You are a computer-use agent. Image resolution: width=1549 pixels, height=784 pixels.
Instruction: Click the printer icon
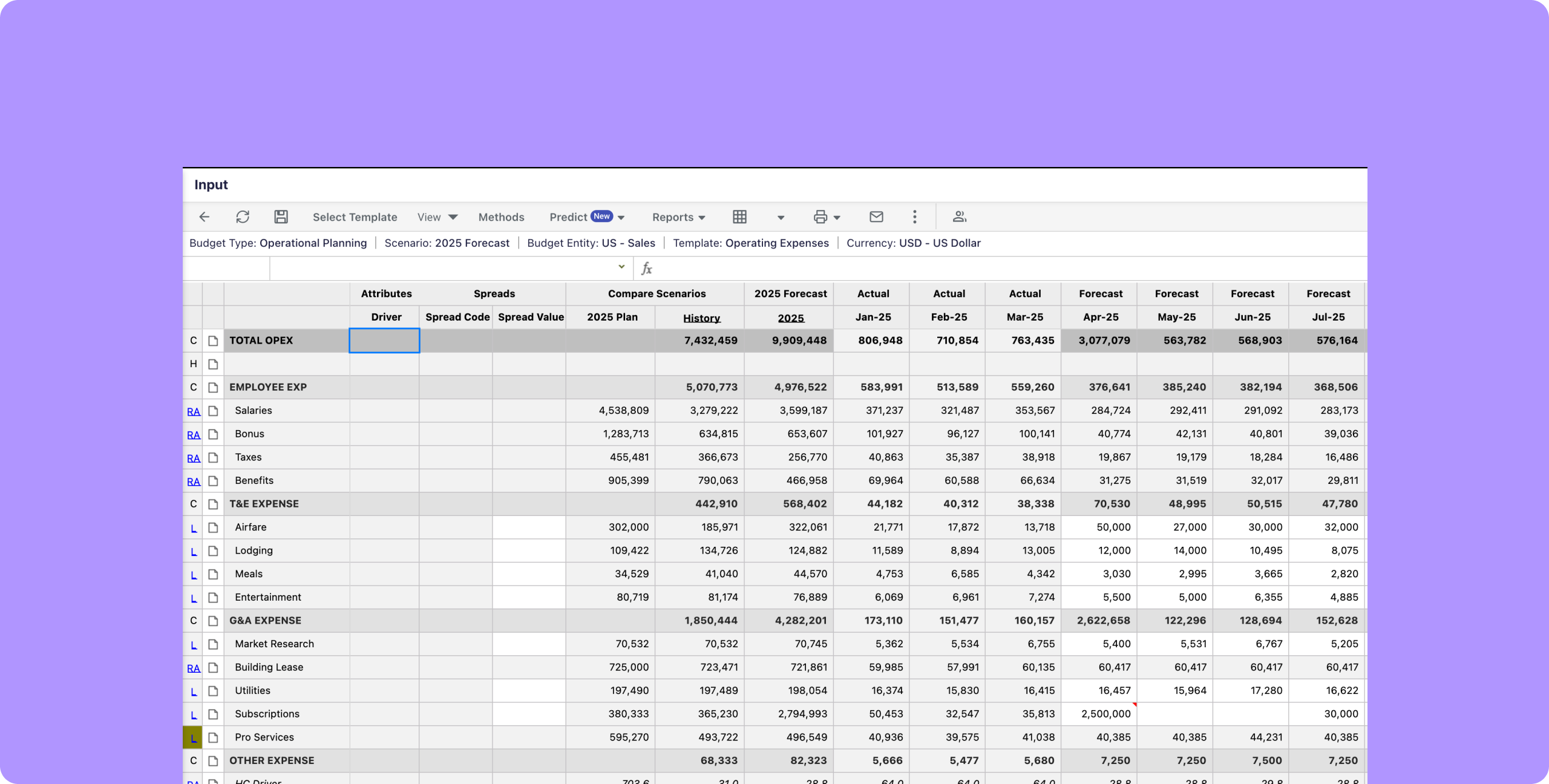point(820,217)
